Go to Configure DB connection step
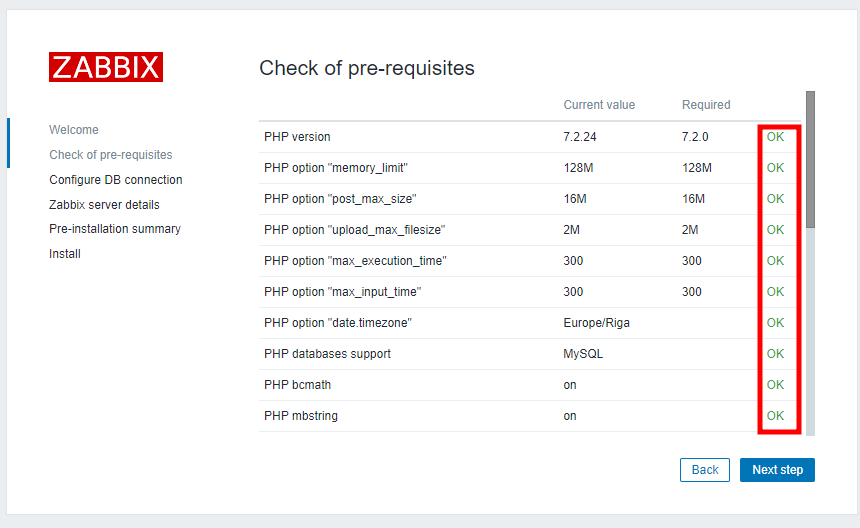 click(x=116, y=180)
